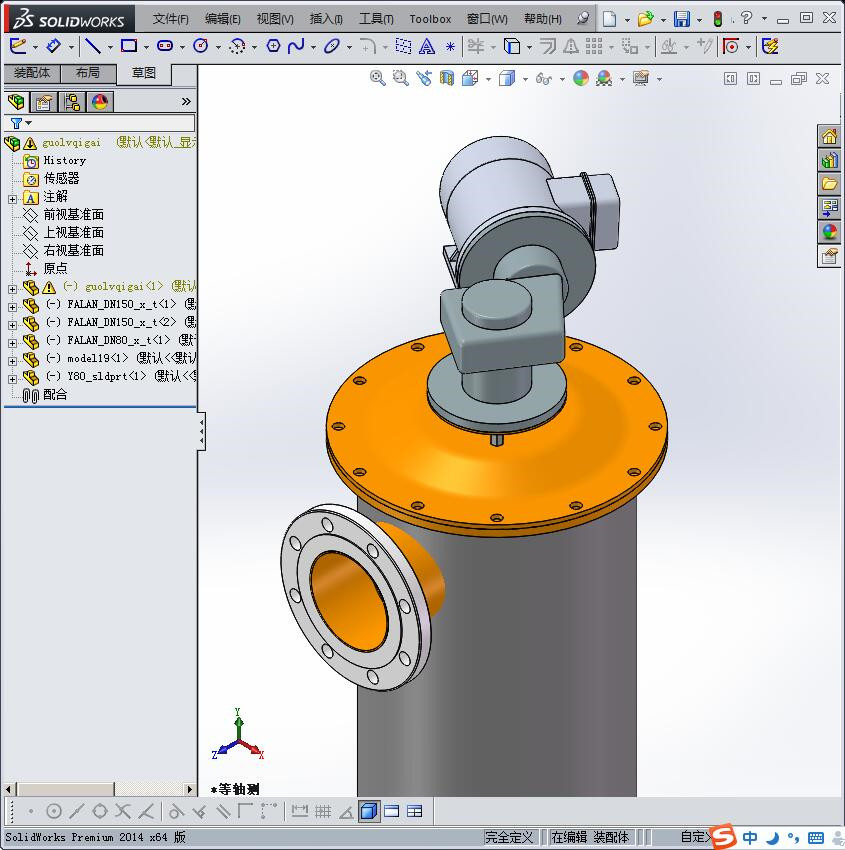Open the Design Library pane
The height and width of the screenshot is (850, 845).
point(829,160)
